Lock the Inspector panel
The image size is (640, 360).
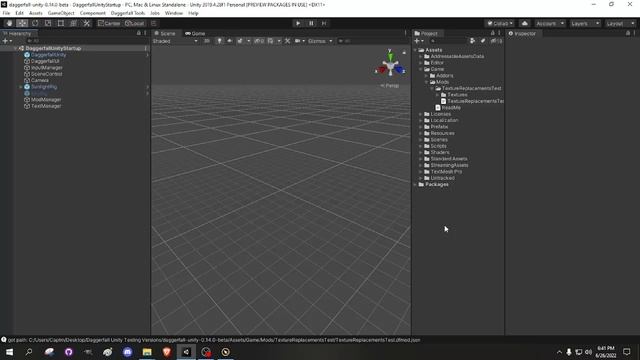coord(628,33)
